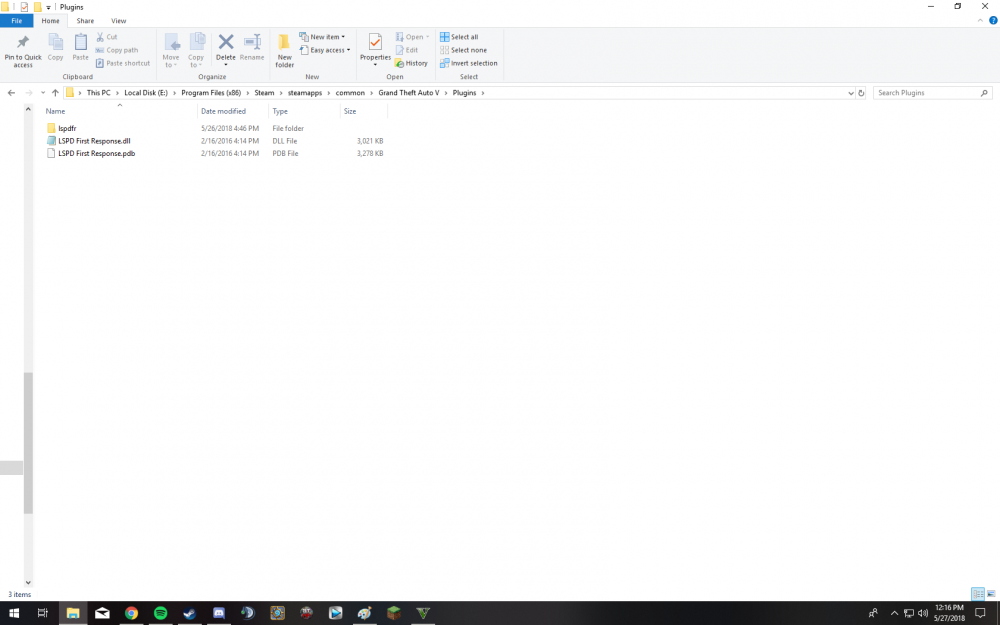
Task: Select LSPD First Response.pdb file
Action: (97, 154)
